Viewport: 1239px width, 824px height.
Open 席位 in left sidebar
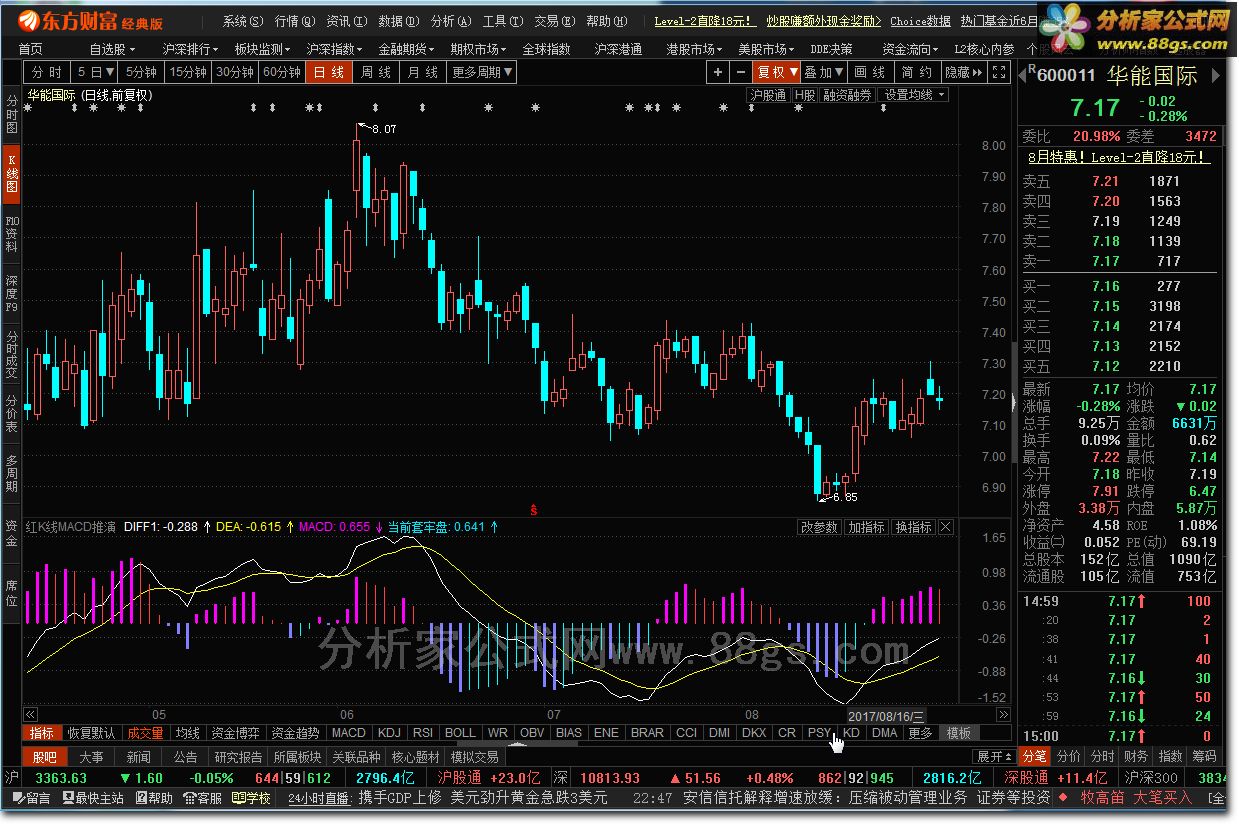point(11,593)
